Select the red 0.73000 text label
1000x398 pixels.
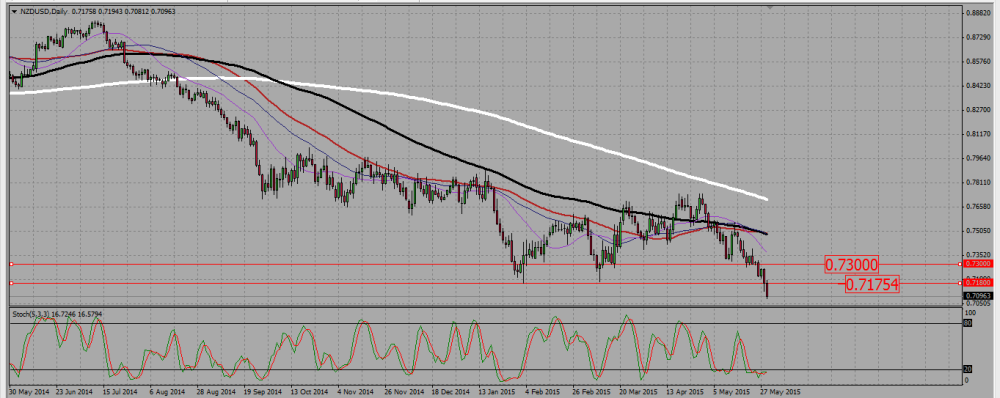[x=851, y=264]
